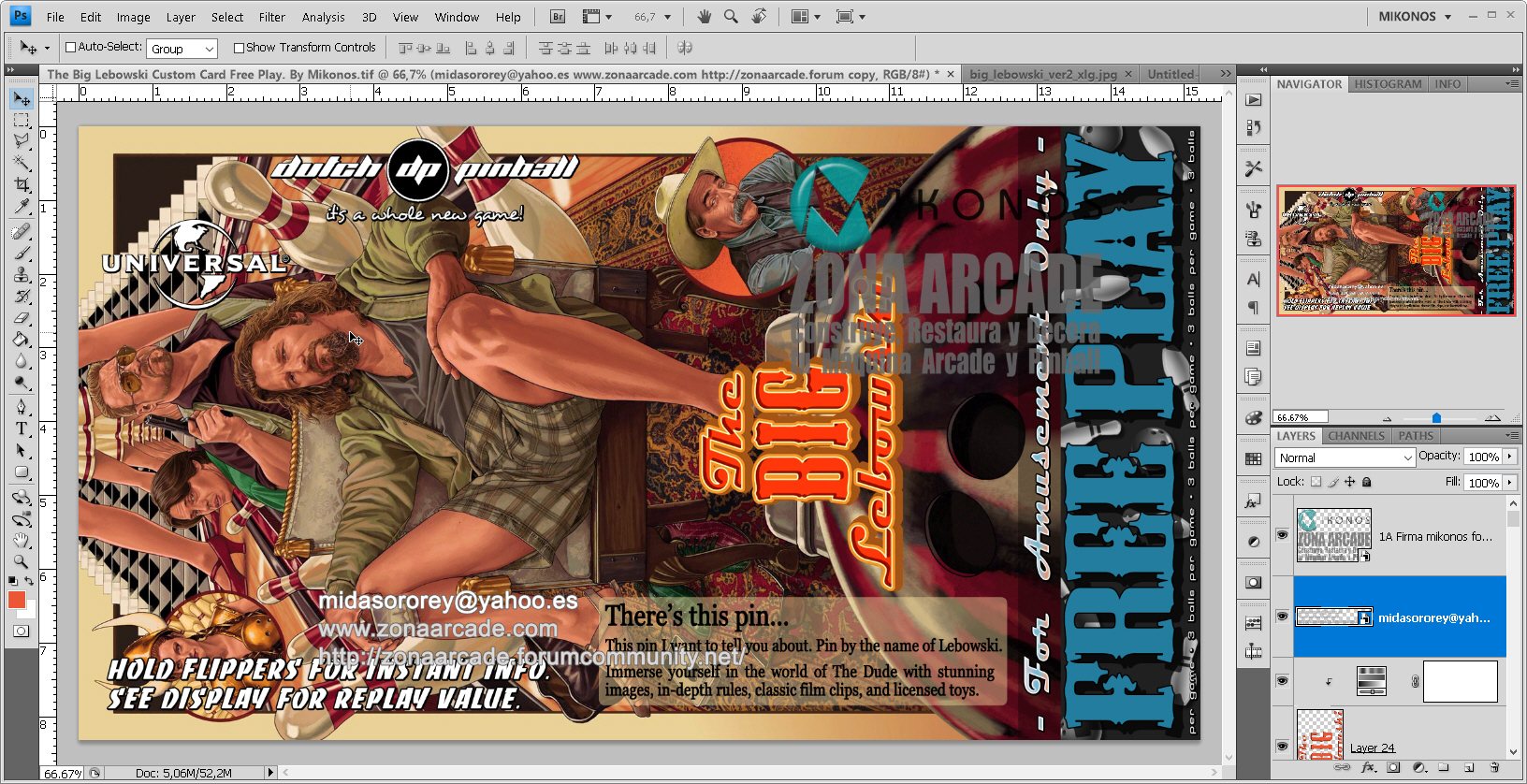This screenshot has height=784, width=1527.
Task: Toggle Lock position
Action: (1349, 482)
